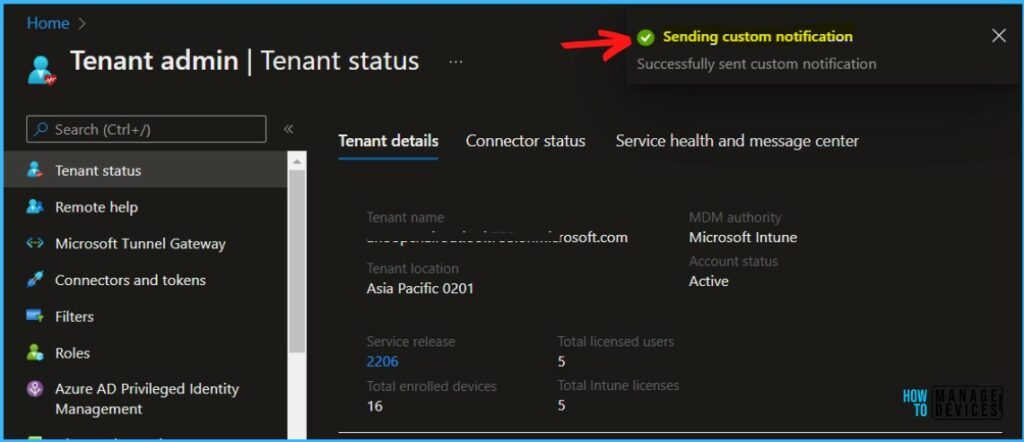
Task: Click the Roles sidebar icon
Action: 35,353
